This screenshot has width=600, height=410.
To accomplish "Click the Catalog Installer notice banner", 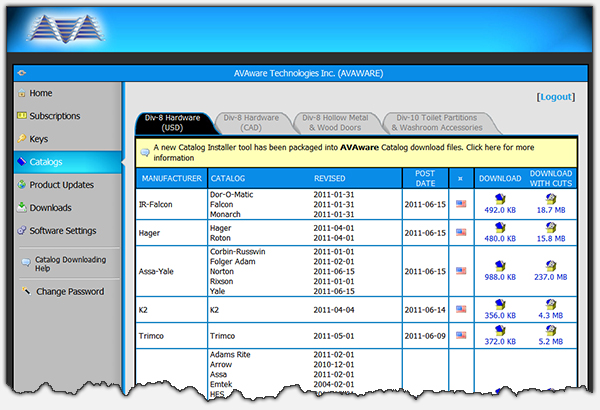I will pos(360,152).
